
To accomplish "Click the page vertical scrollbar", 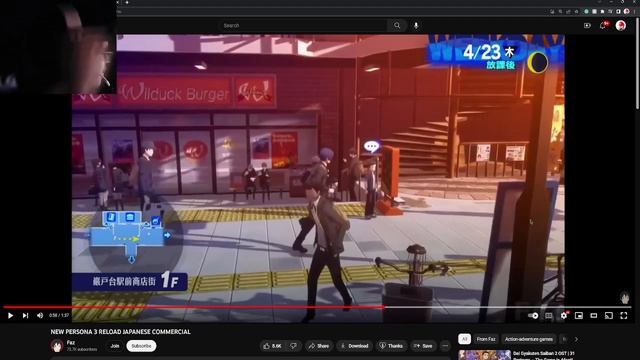I will [638, 63].
